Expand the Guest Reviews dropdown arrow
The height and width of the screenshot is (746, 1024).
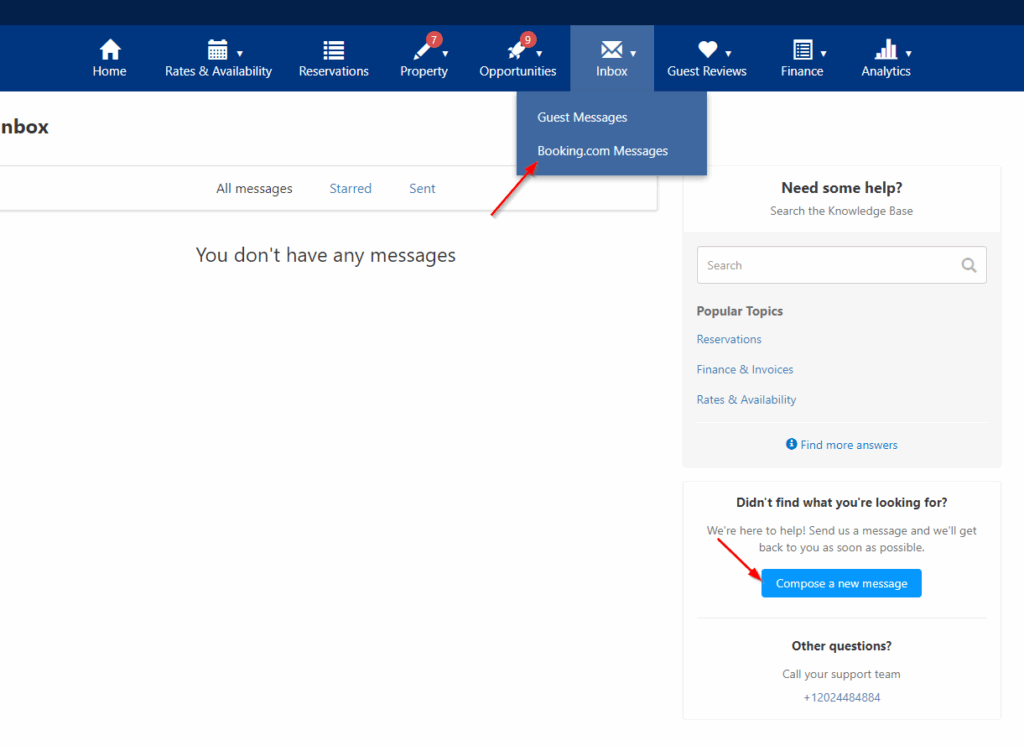click(728, 54)
